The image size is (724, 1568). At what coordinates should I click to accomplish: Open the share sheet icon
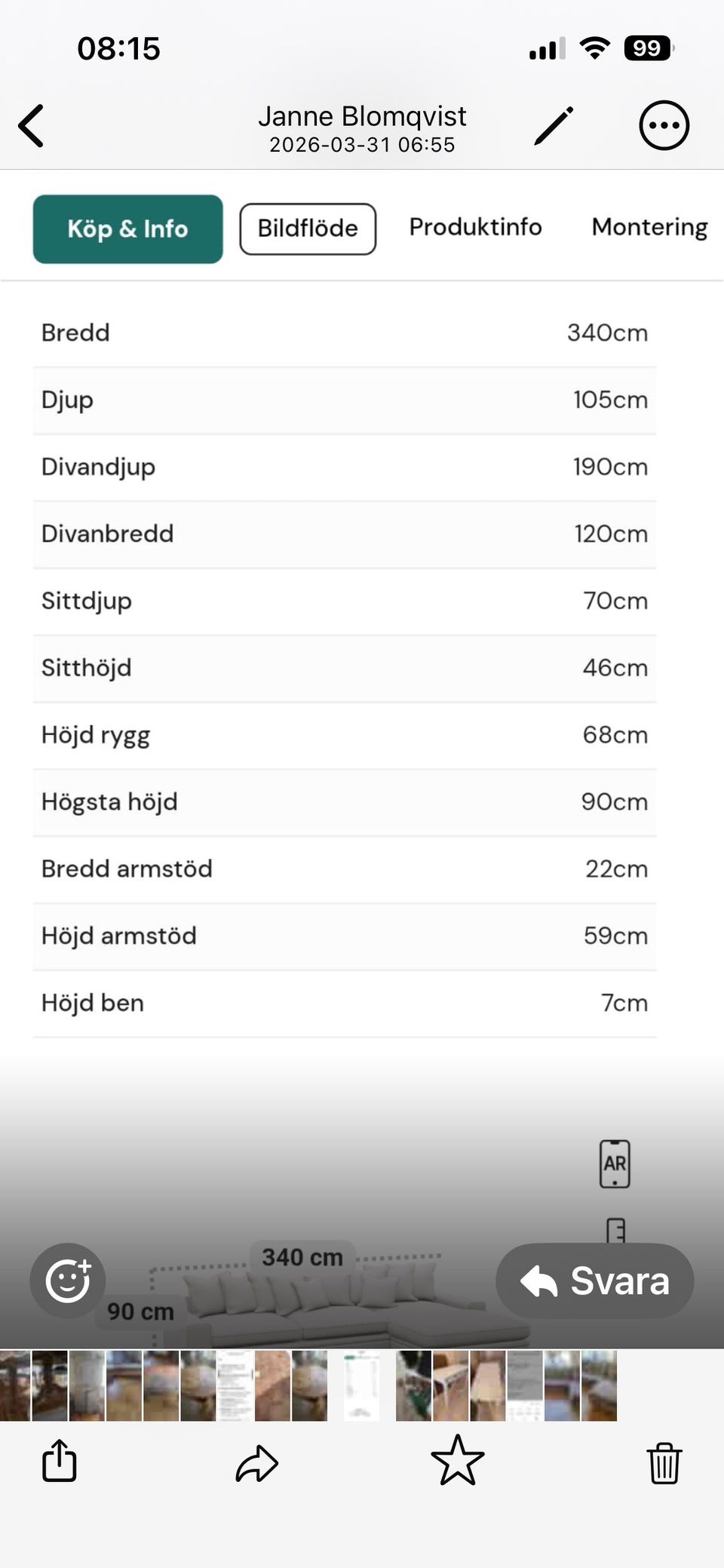60,1462
